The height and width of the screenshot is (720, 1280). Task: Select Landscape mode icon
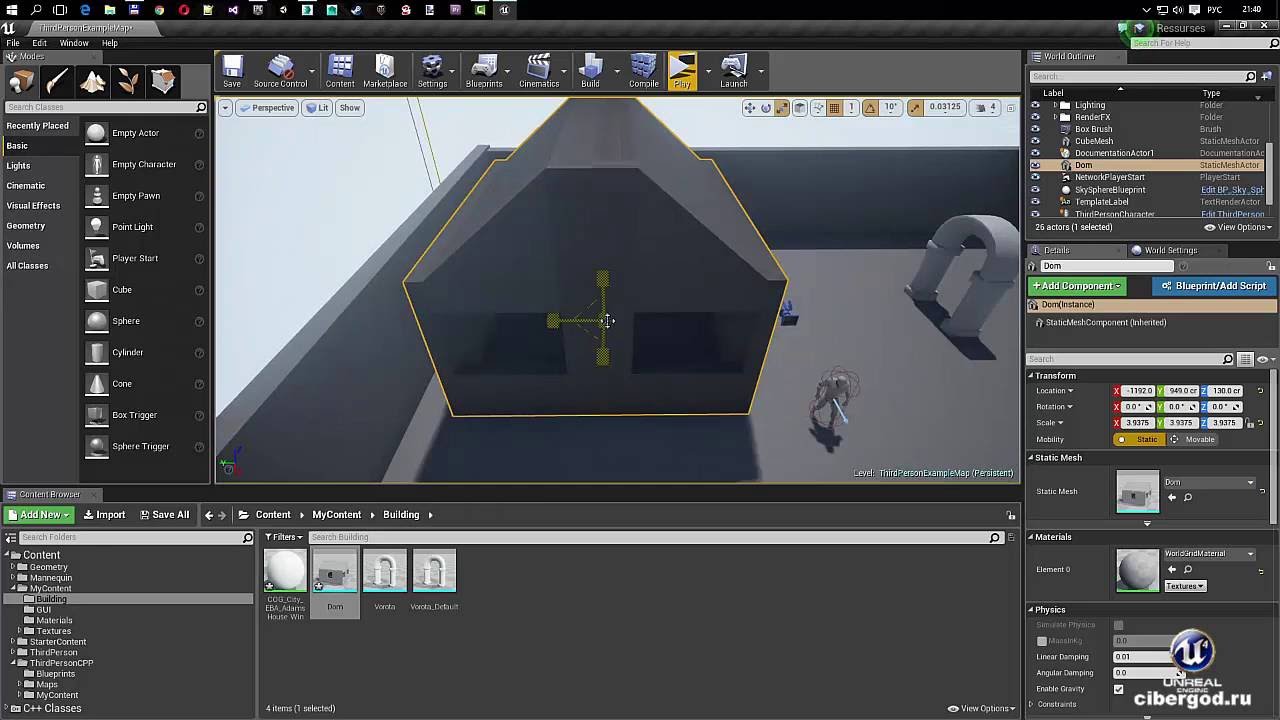point(93,82)
